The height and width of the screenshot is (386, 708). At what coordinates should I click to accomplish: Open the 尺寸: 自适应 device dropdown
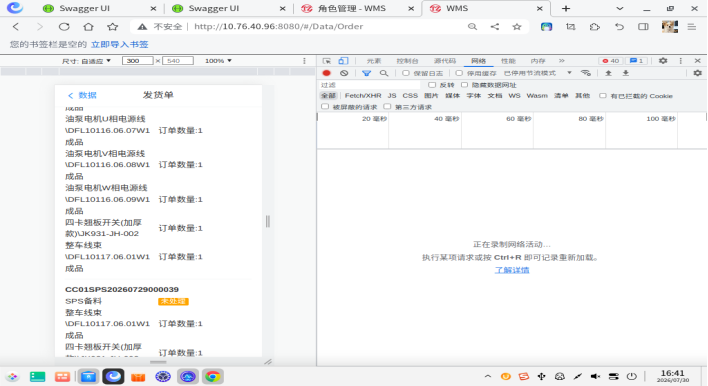click(86, 60)
